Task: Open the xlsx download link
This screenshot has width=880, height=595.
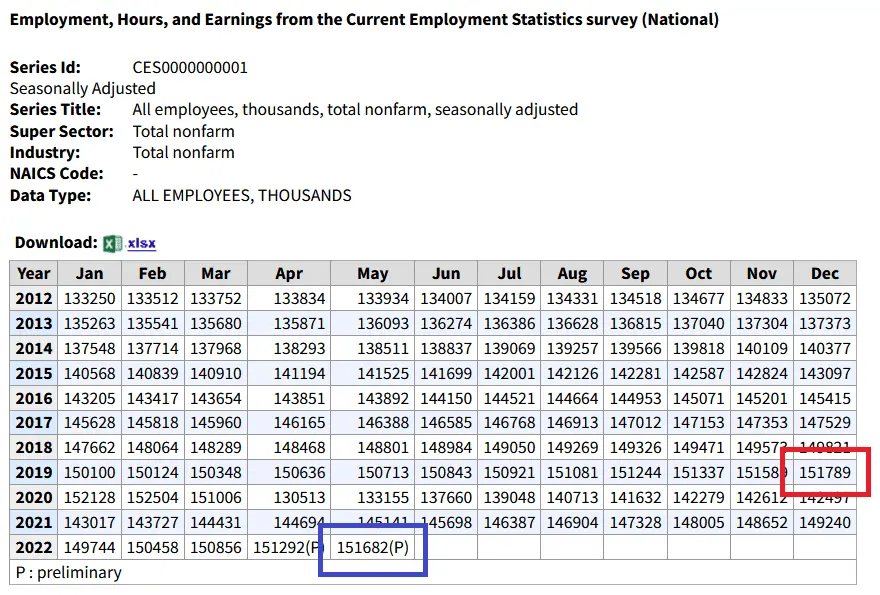Action: [x=141, y=243]
